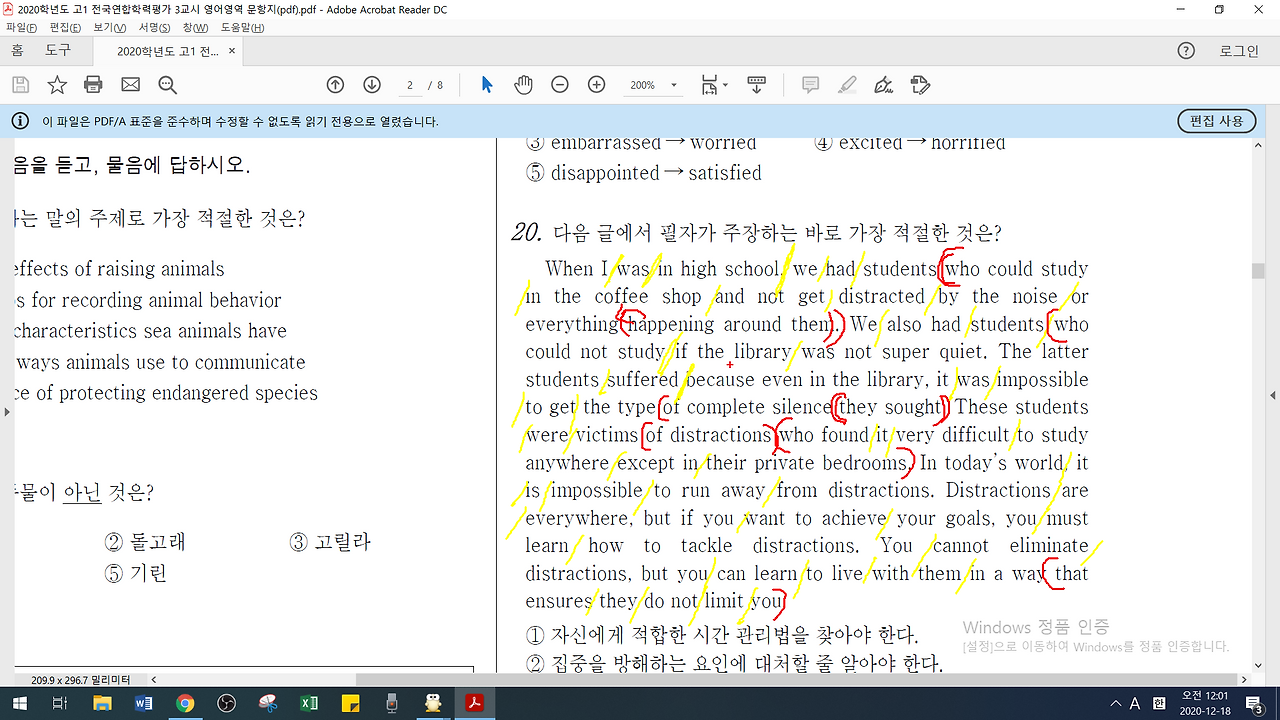Go to the previous page arrow
Screen dimensions: 1280x720
(336, 85)
